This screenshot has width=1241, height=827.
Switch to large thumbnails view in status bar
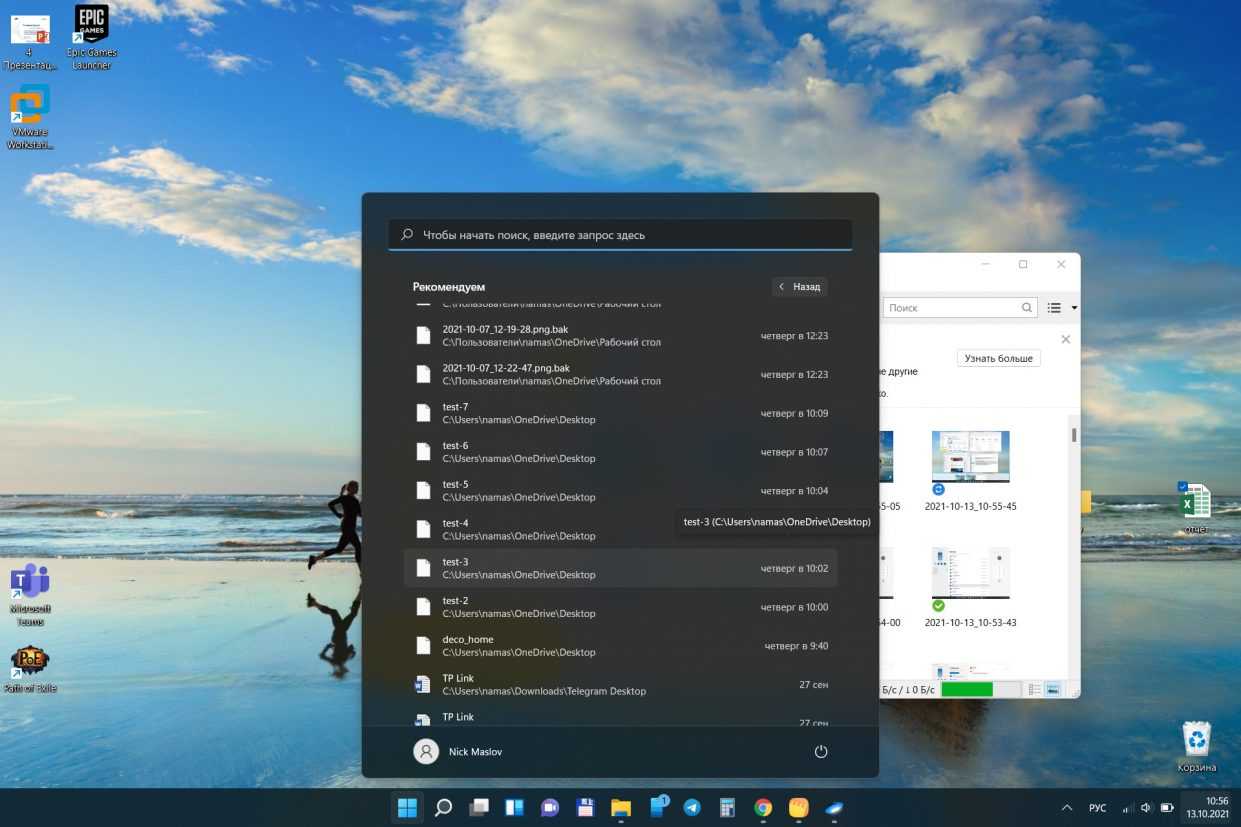(1052, 690)
